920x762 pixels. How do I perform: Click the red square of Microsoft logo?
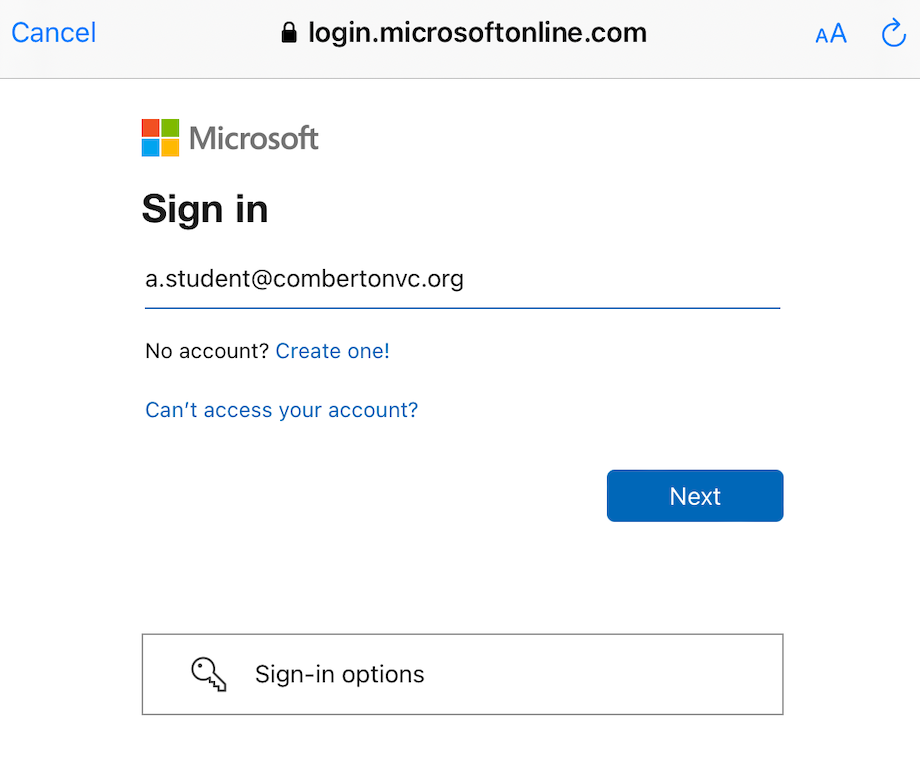point(150,128)
